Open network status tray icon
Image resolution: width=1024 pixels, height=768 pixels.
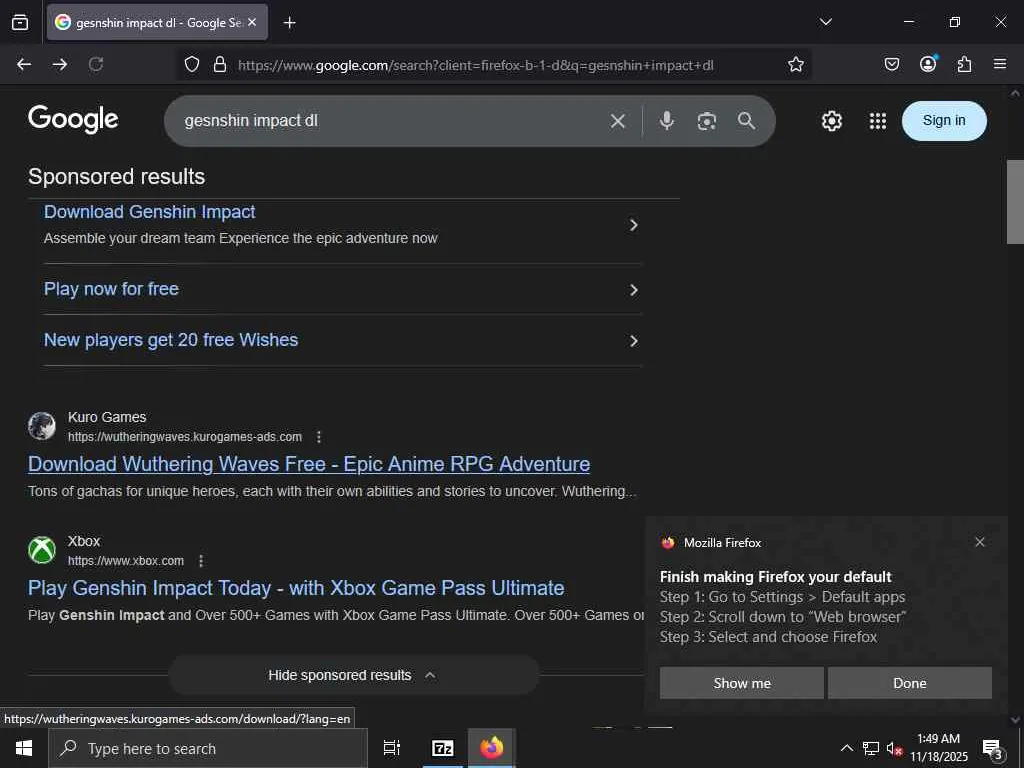[871, 748]
